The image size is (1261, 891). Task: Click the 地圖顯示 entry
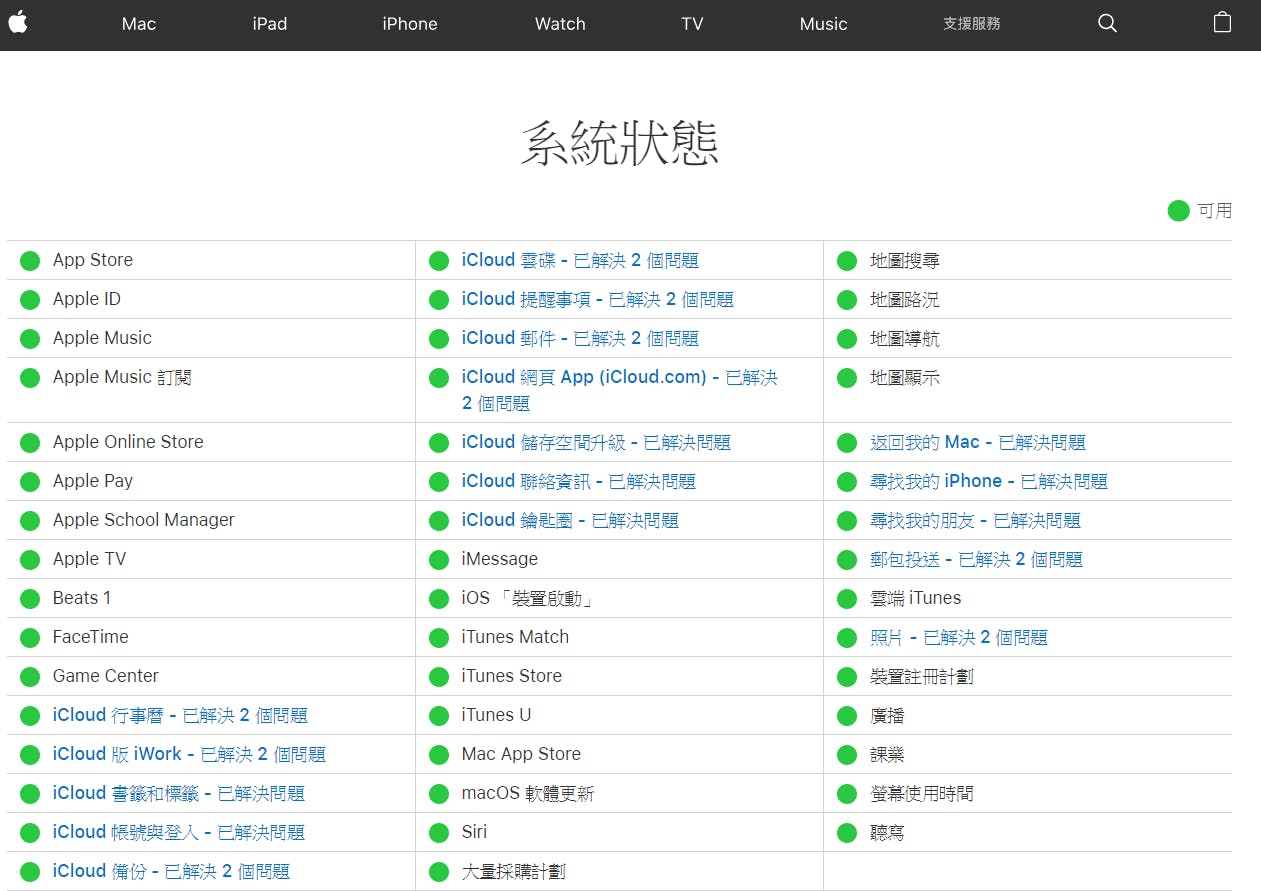click(905, 377)
